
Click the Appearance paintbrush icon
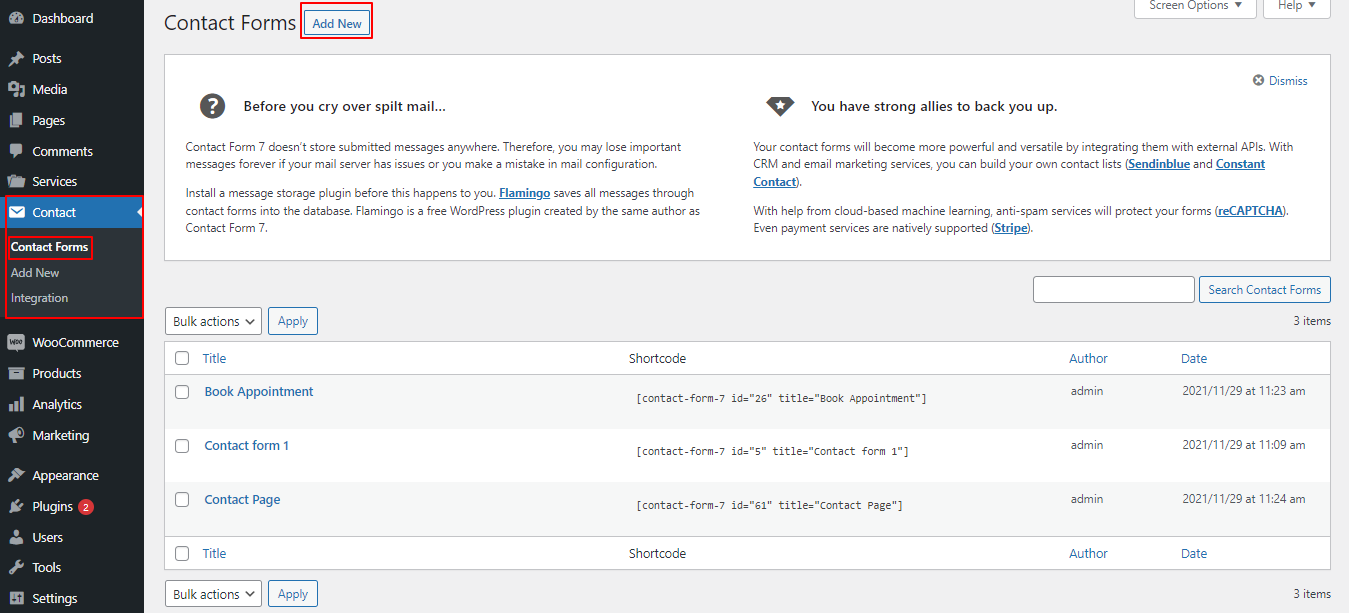coord(16,476)
